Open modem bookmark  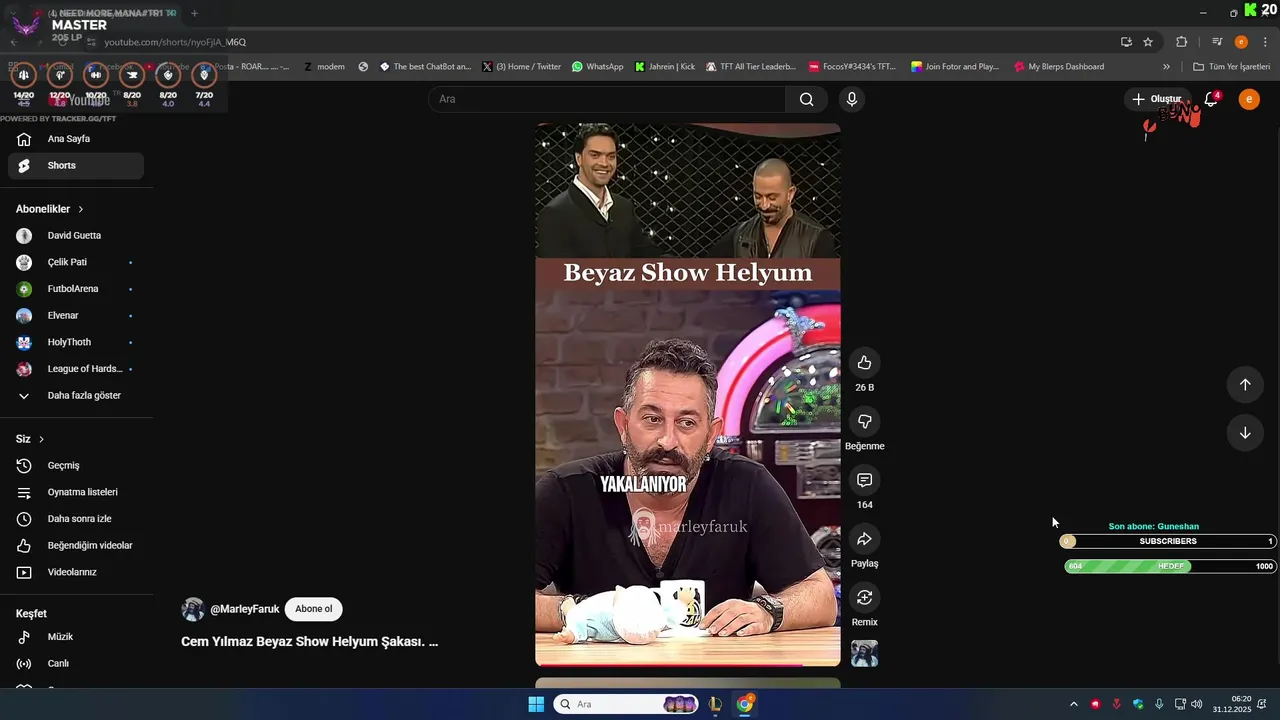click(x=324, y=67)
